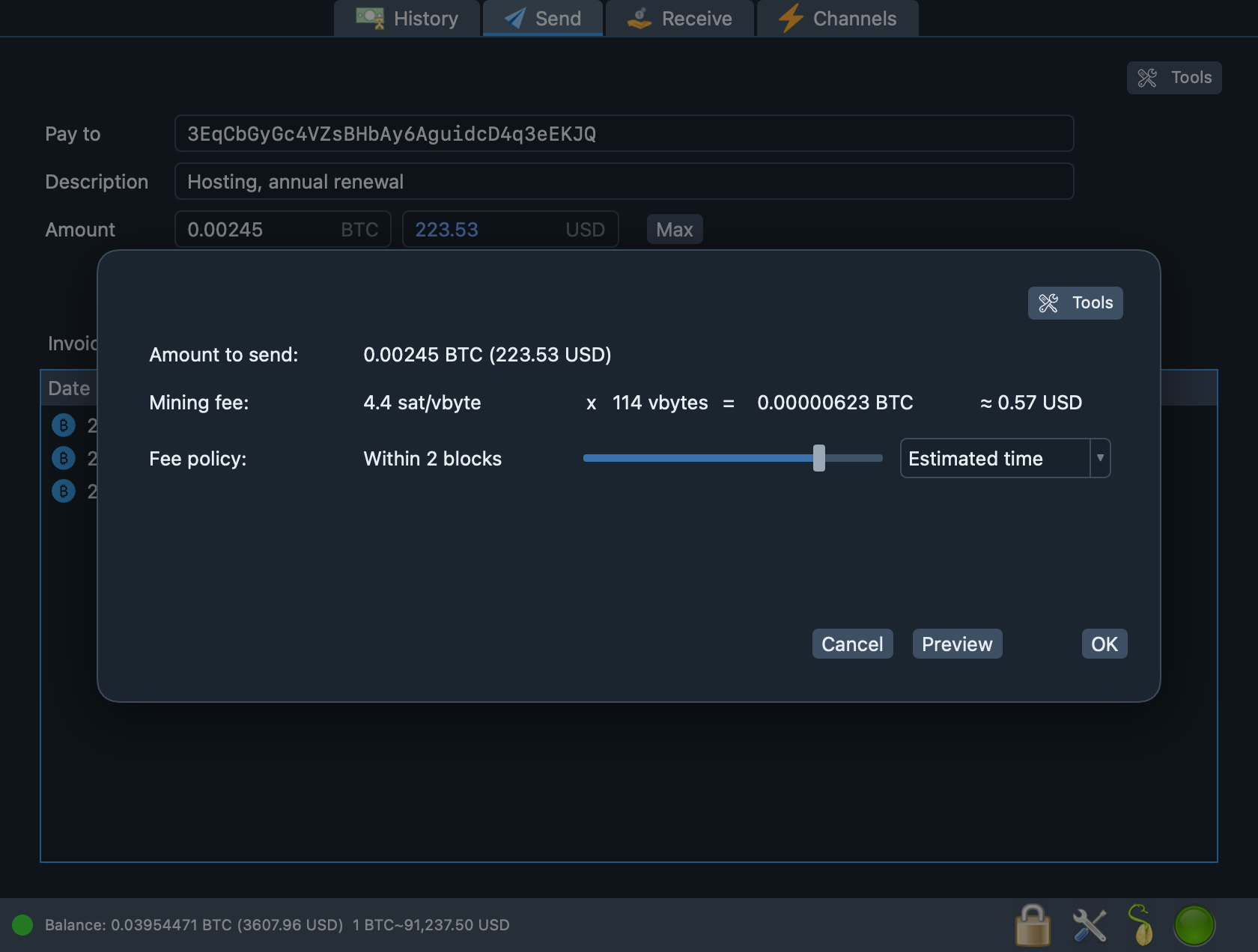Image resolution: width=1258 pixels, height=952 pixels.
Task: Confirm with the OK button
Action: tap(1104, 644)
